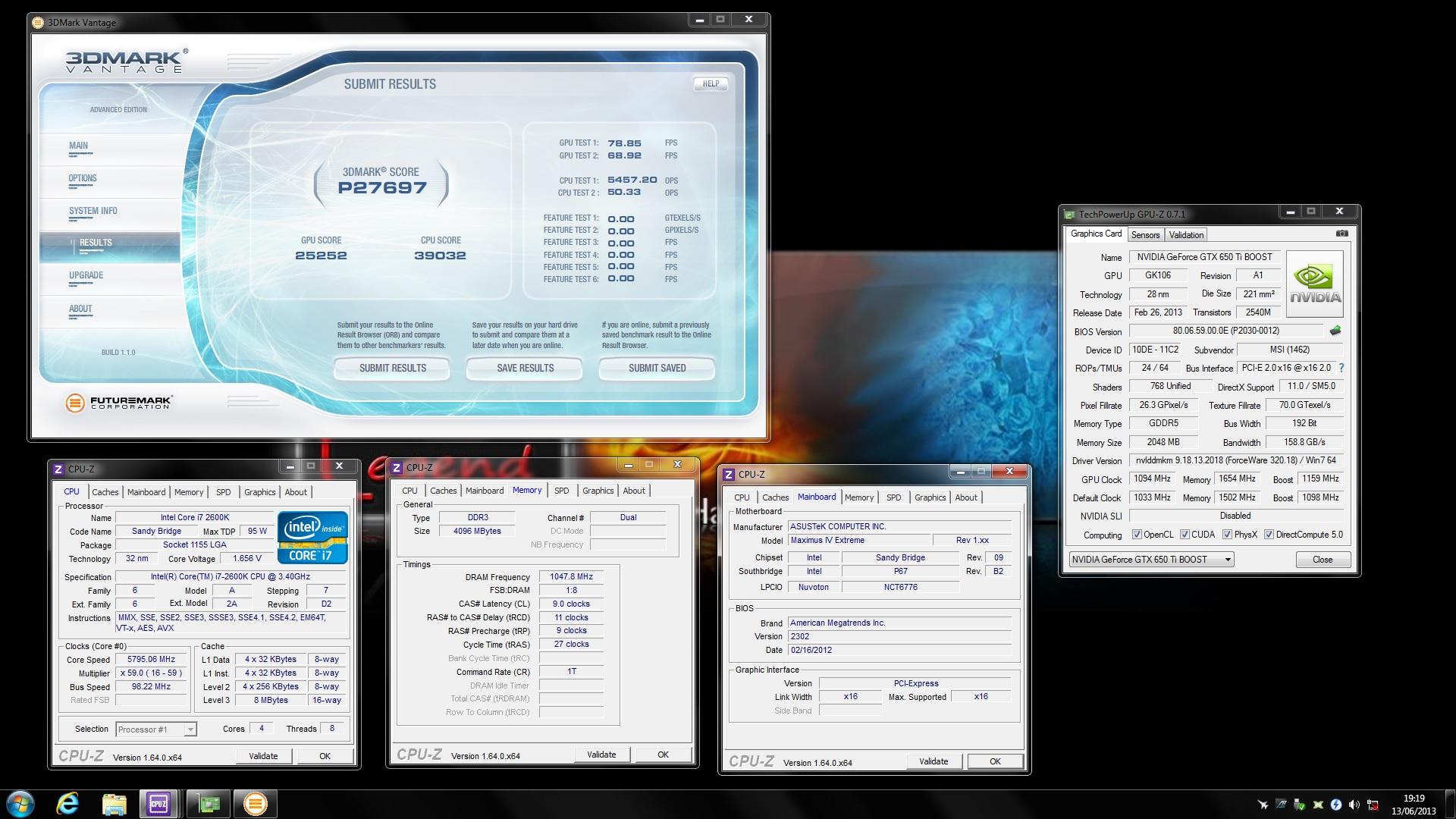
Task: Click the title bar icon of the Memory CPU-Z window
Action: pos(397,468)
